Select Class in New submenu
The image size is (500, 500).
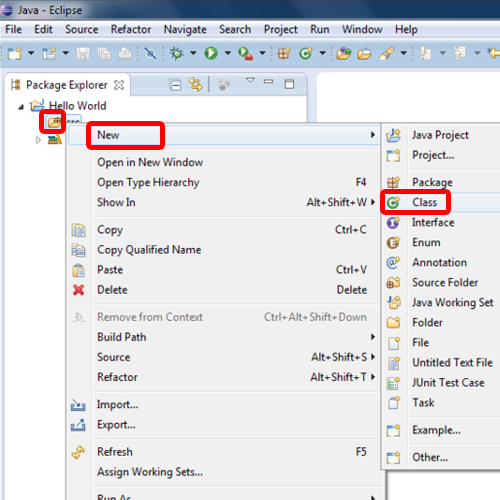click(442, 202)
